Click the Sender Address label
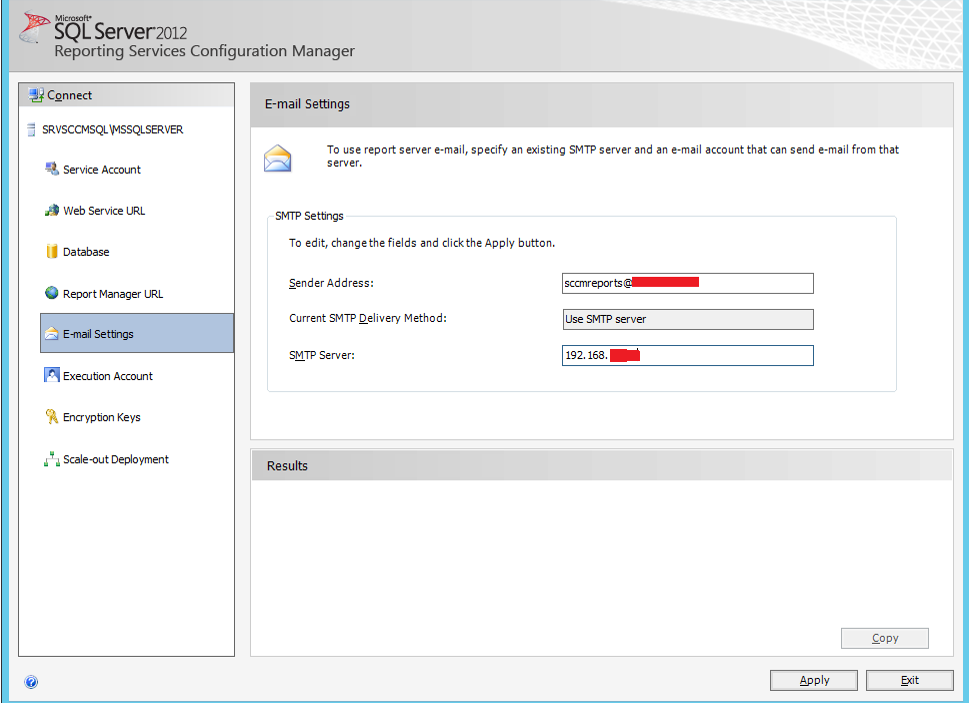Screen dimensions: 969x703 tap(331, 283)
